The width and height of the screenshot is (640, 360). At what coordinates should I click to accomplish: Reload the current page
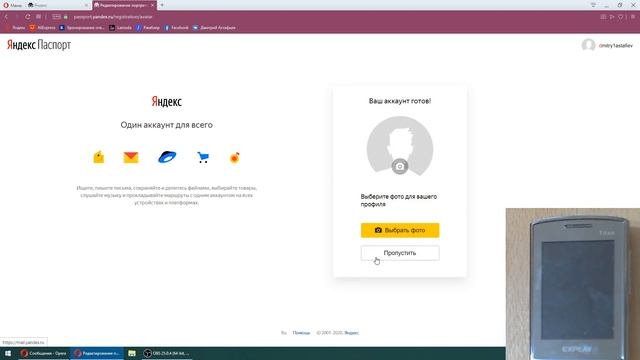click(x=27, y=17)
